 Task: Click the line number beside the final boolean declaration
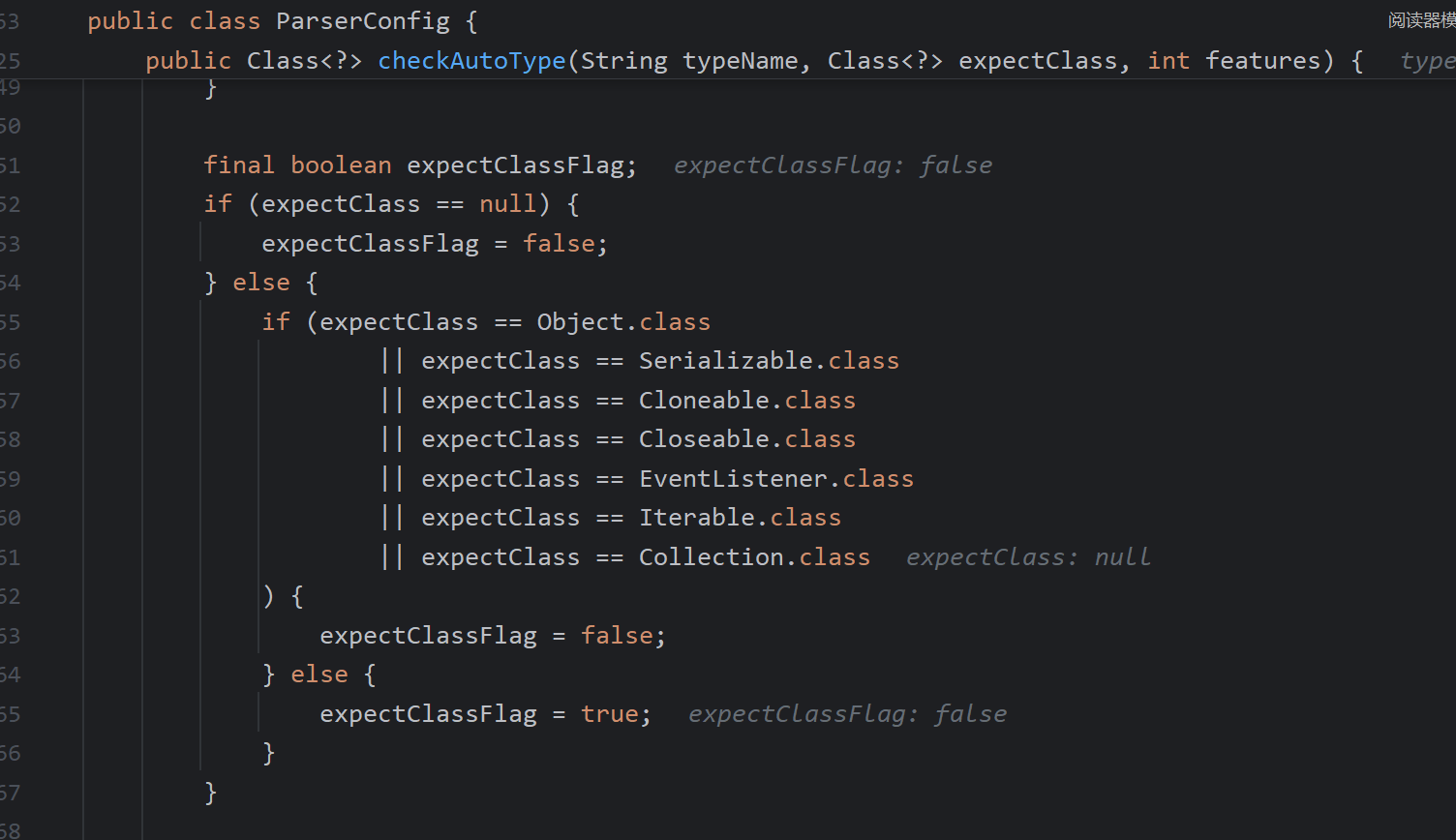click(10, 165)
